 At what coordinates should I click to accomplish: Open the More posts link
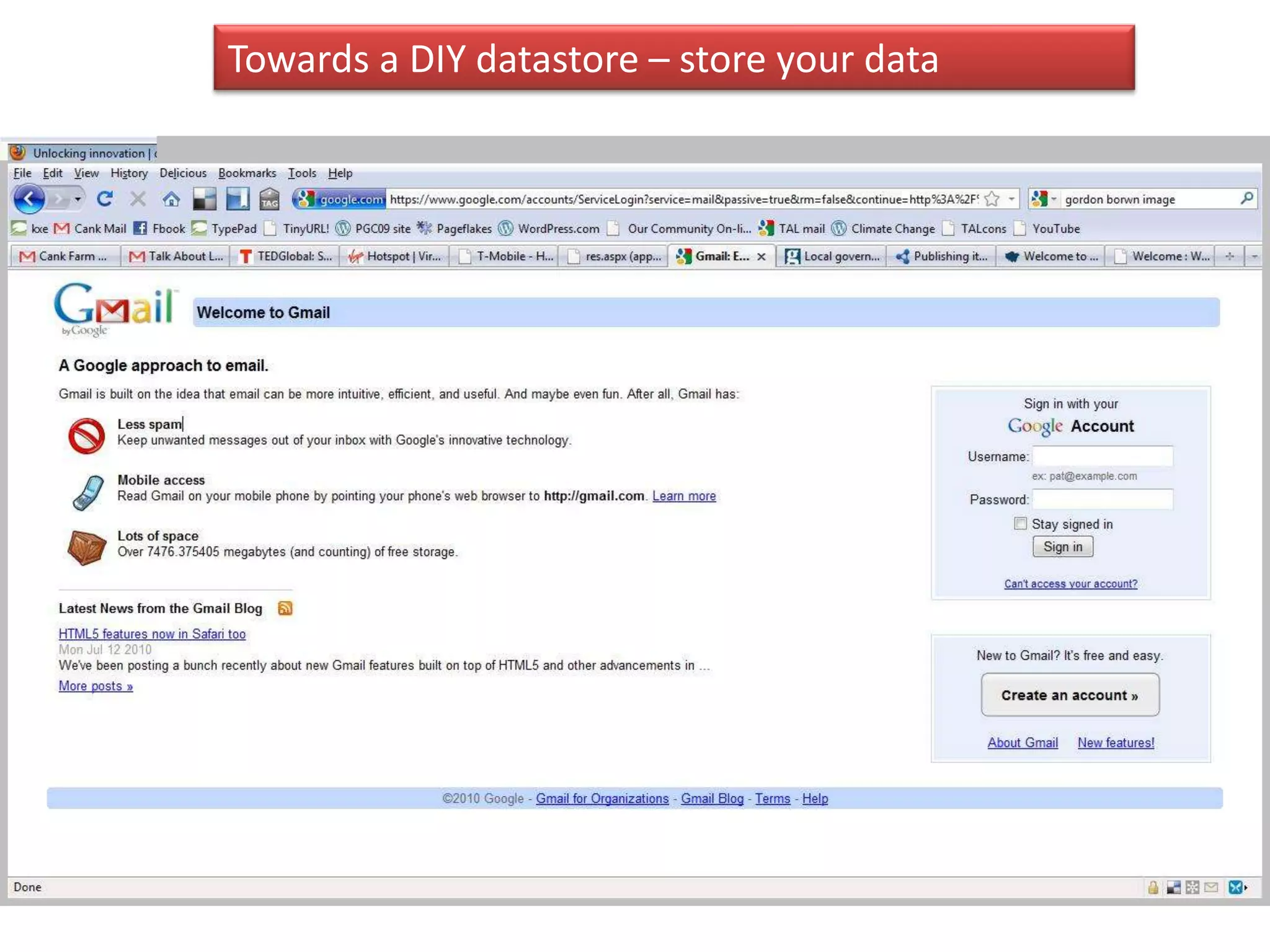point(95,686)
